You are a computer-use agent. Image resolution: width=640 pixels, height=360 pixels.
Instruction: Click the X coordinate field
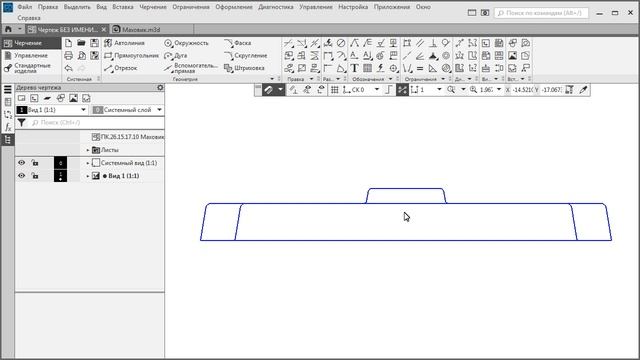521,90
